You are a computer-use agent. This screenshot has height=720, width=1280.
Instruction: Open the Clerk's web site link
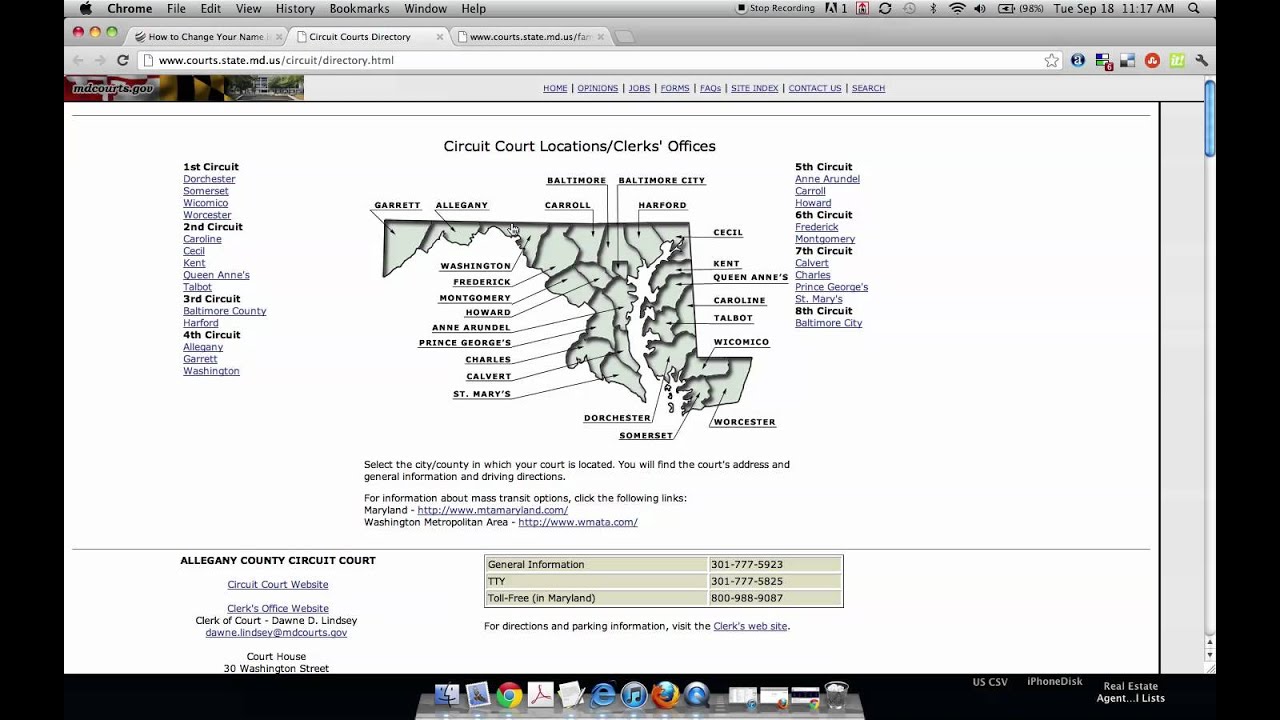(750, 626)
